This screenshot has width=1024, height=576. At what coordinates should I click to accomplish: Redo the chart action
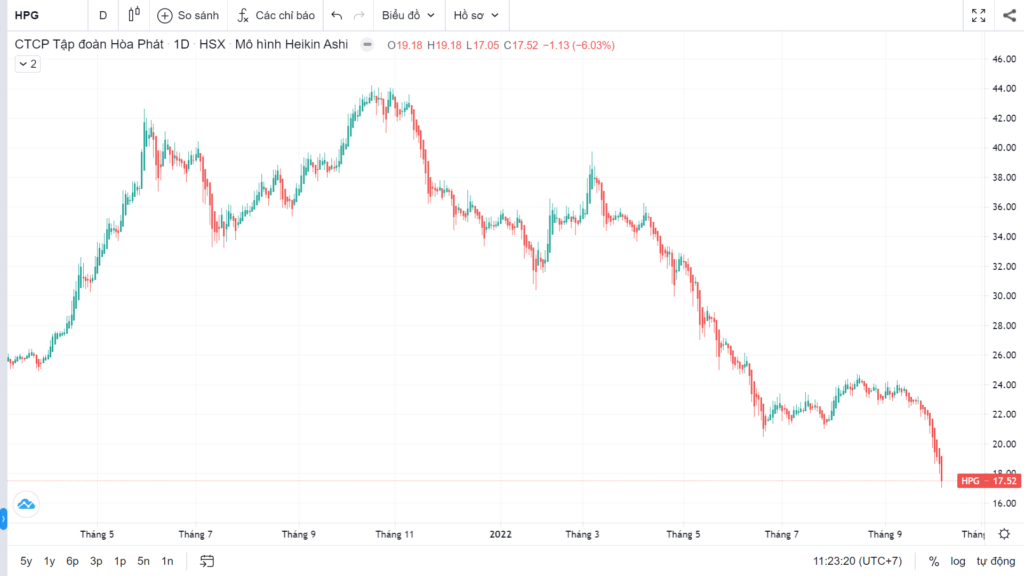(359, 15)
